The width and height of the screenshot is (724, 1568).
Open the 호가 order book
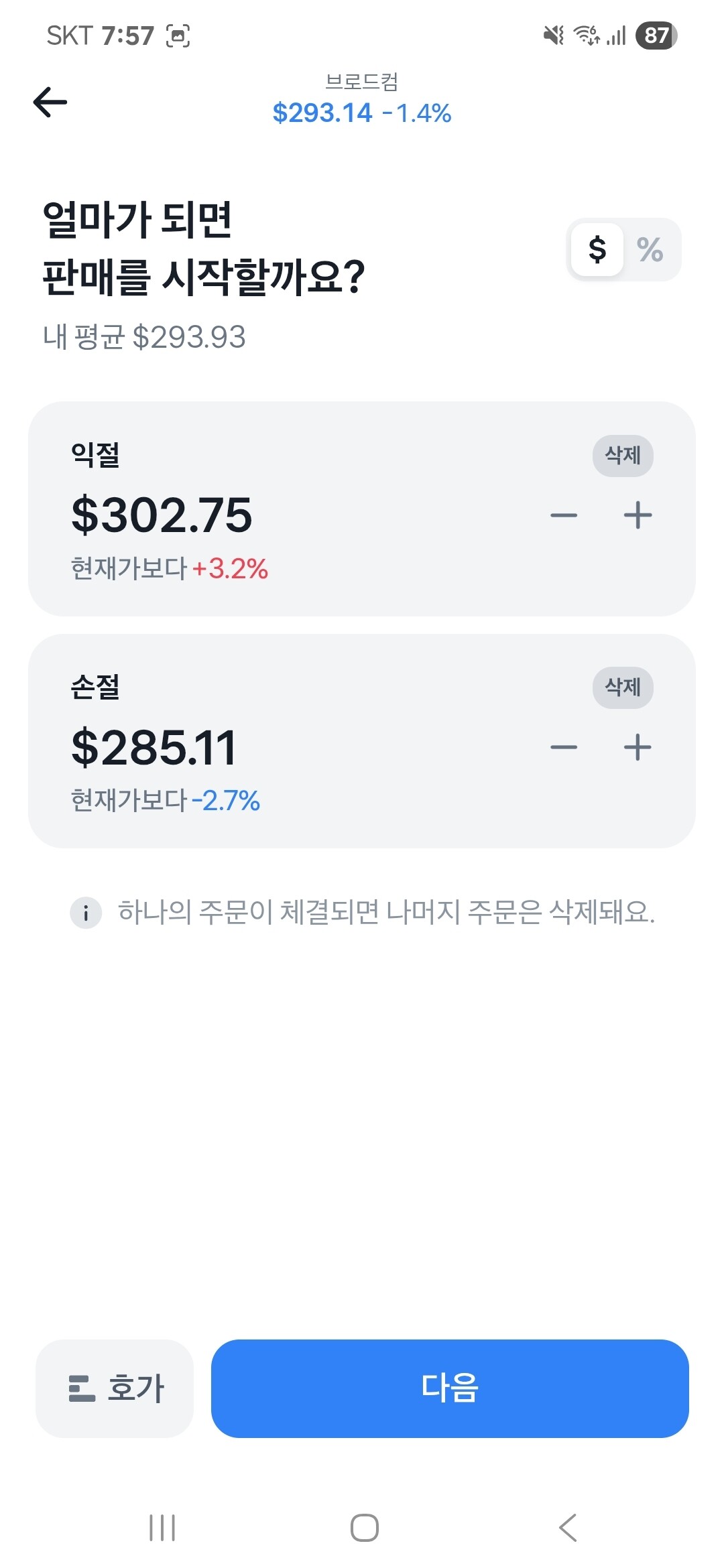point(115,1388)
